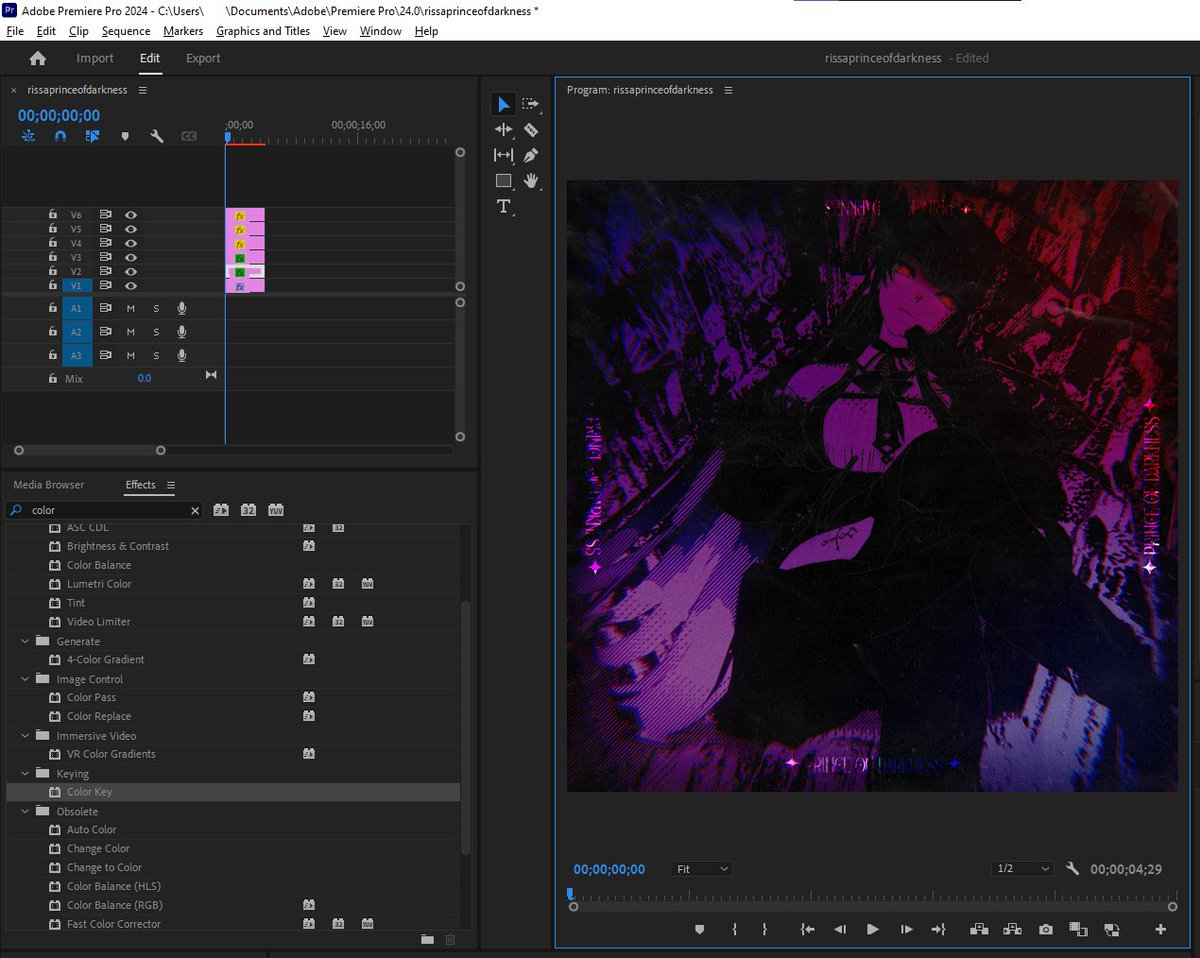Collapse the Keying folder
The image size is (1200, 958).
24,774
